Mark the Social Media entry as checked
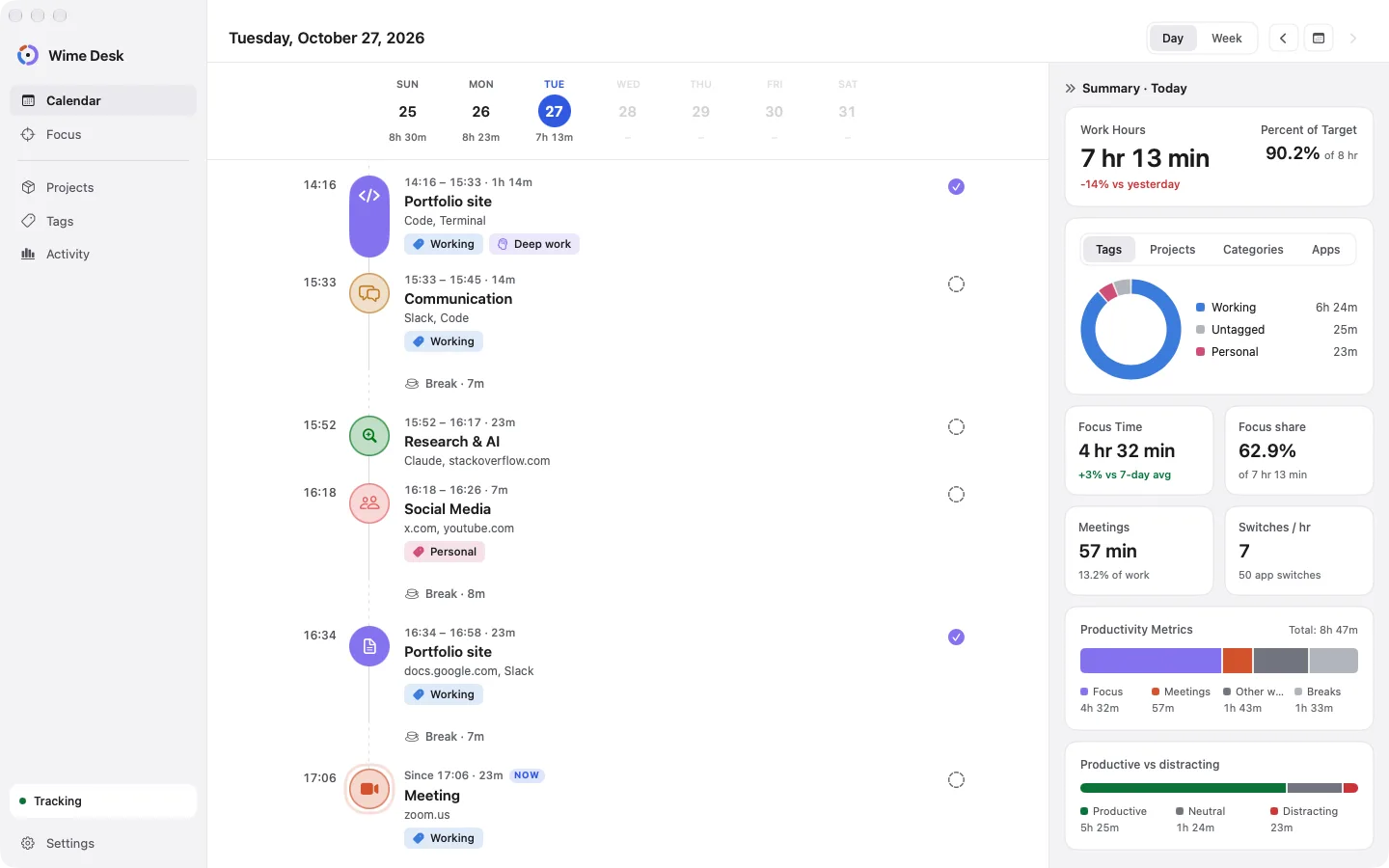Viewport: 1389px width, 868px height. (956, 495)
